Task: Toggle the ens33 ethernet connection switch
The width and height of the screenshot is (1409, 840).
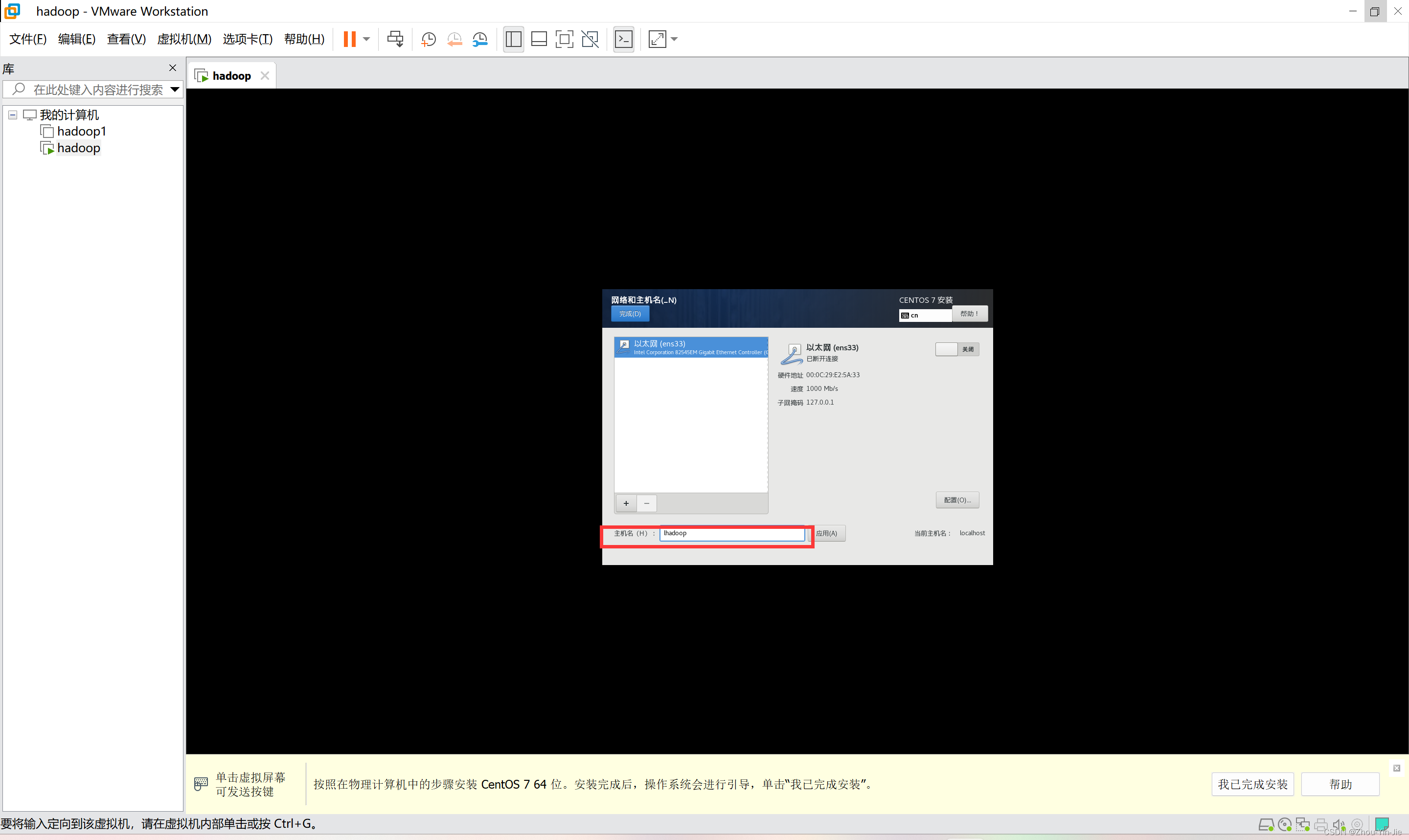Action: pyautogui.click(x=957, y=349)
